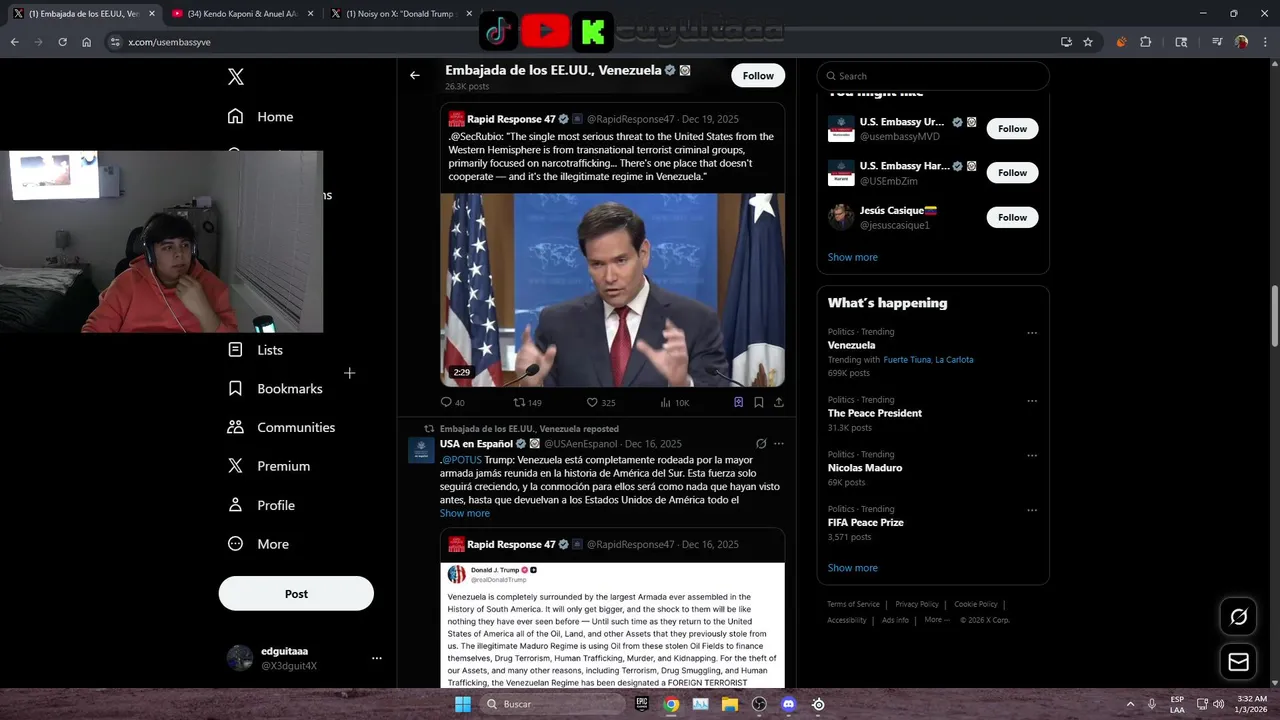Open the Grok floating button
Viewport: 1280px width, 720px height.
tap(1238, 617)
